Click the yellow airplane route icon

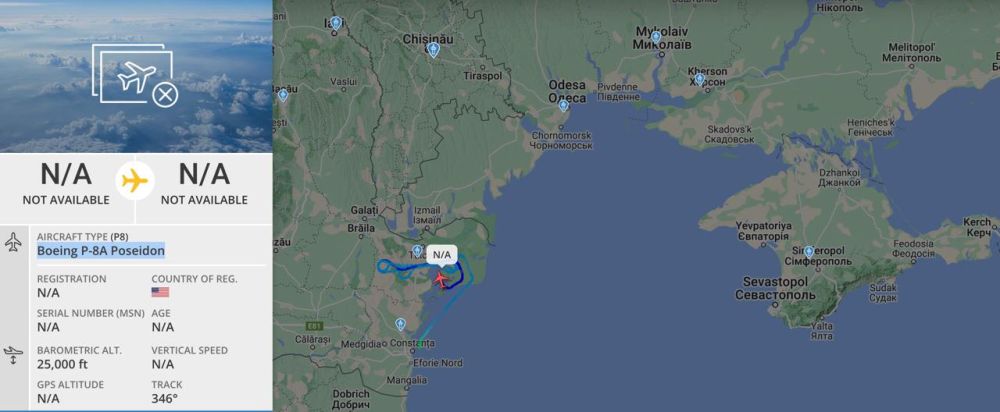[x=135, y=181]
